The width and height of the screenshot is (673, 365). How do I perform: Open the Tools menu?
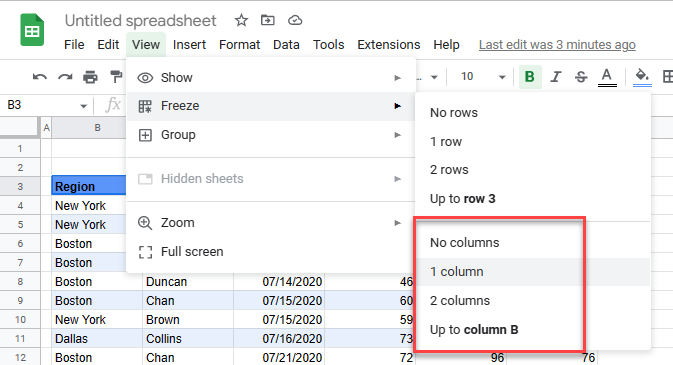pos(328,45)
